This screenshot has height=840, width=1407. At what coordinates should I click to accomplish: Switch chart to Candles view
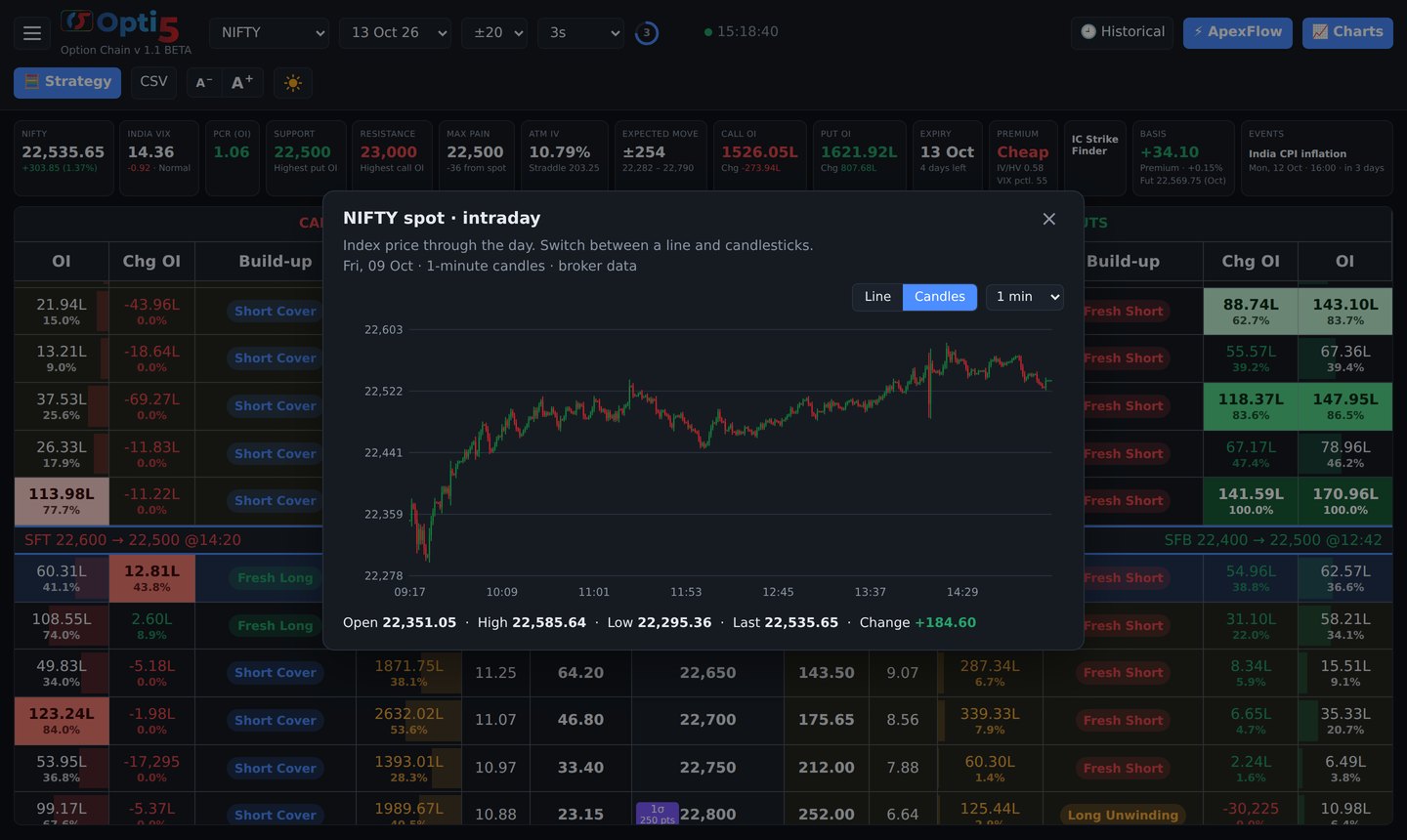point(940,297)
